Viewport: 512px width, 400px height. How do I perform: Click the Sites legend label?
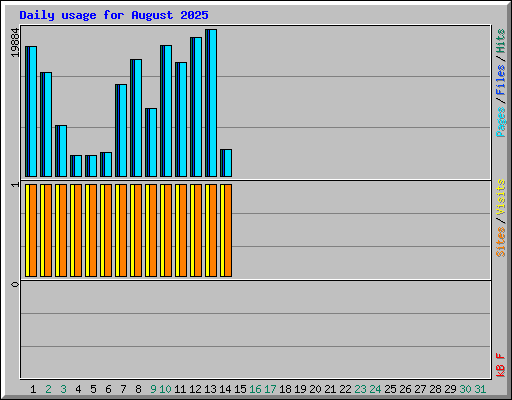(501, 242)
